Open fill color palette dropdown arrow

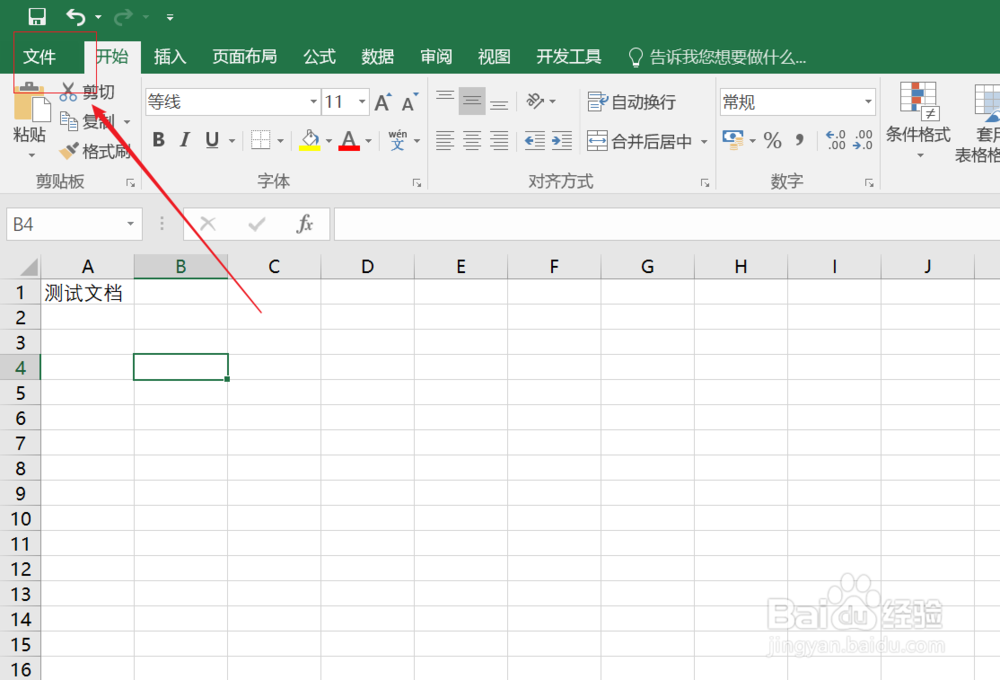tap(329, 141)
